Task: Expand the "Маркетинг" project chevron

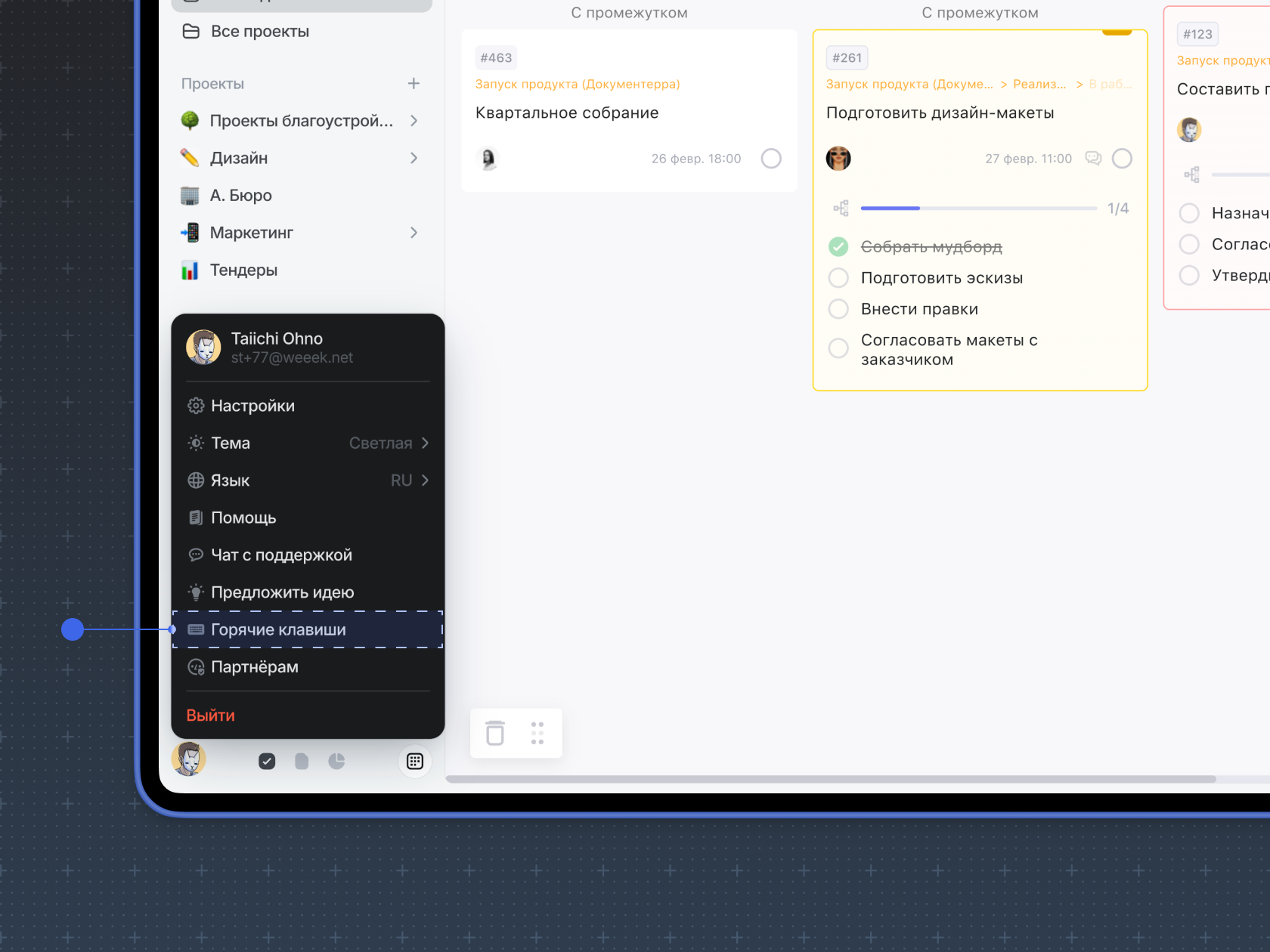Action: [414, 233]
